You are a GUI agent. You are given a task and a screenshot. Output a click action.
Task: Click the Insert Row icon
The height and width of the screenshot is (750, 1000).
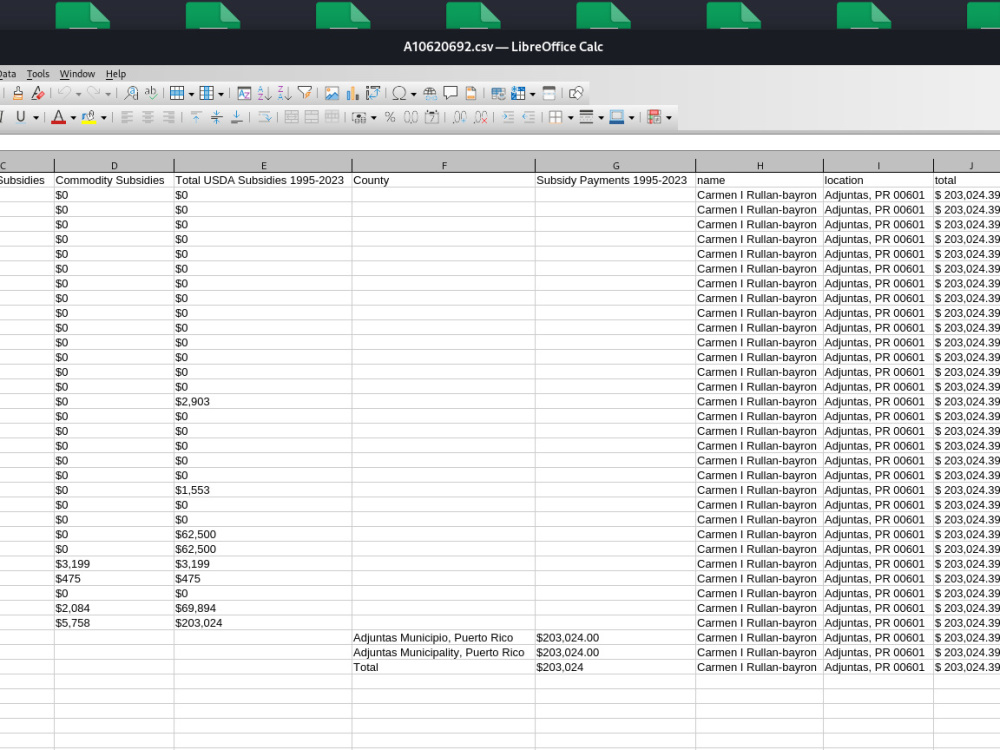click(x=177, y=94)
